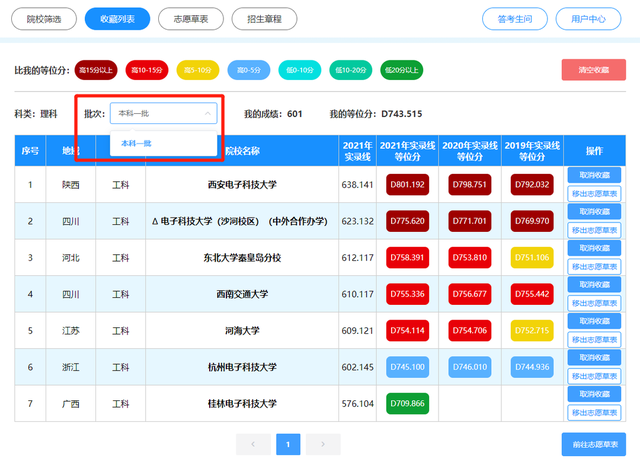This screenshot has height=468, width=640.
Task: Click the 浙江 region cell
Action: click(71, 367)
